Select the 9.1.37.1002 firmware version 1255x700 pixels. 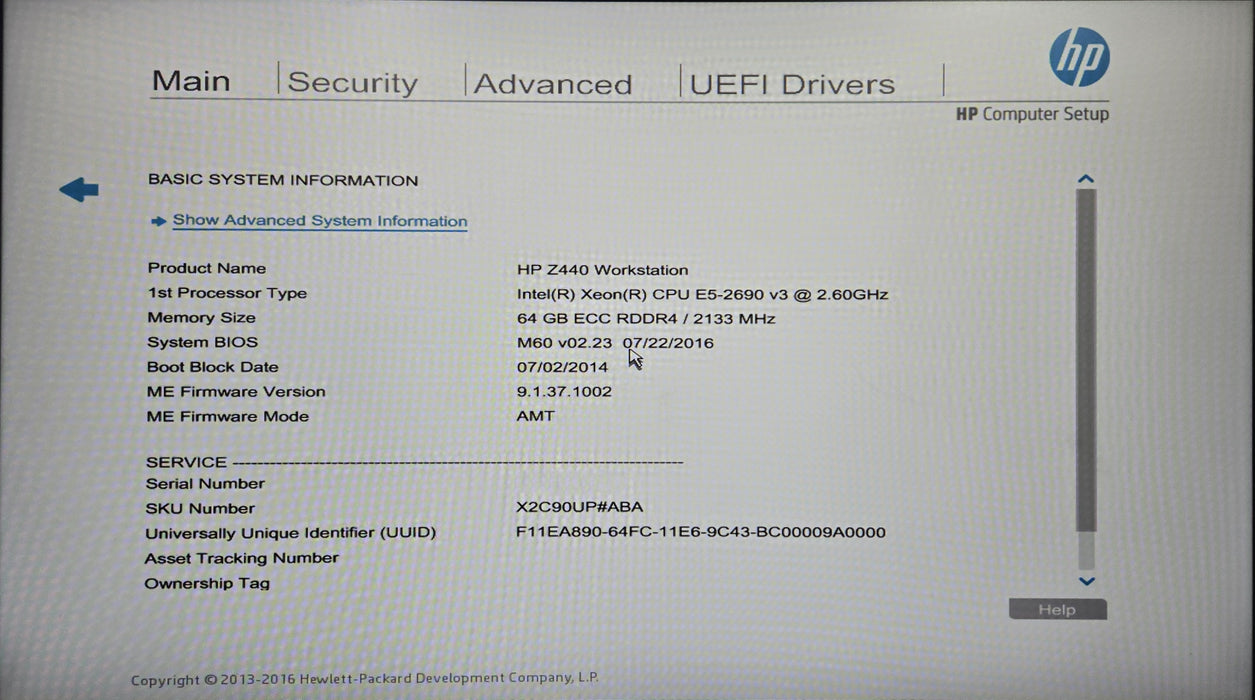(564, 392)
